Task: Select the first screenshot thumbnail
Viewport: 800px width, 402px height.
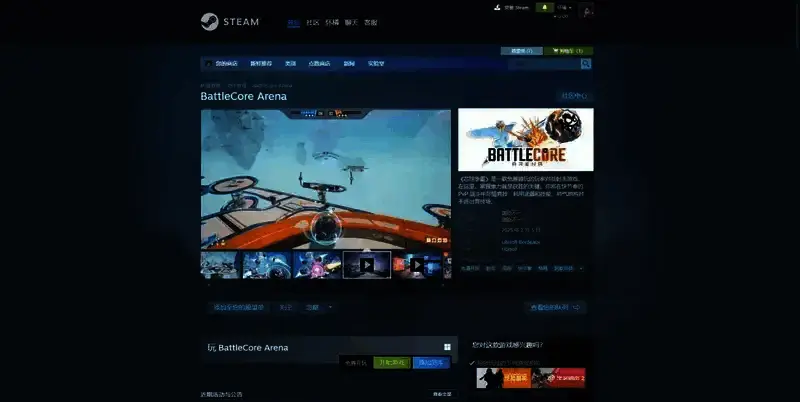Action: [219, 265]
